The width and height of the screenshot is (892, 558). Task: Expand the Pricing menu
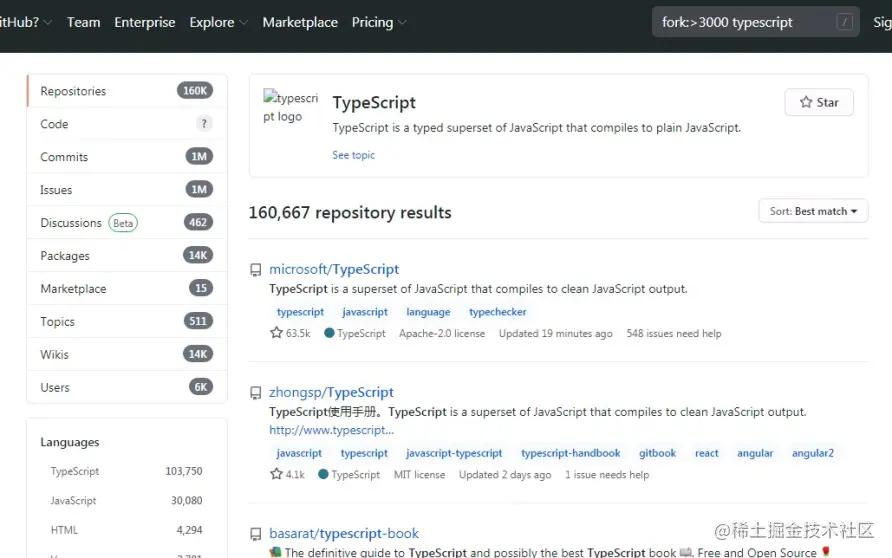click(x=379, y=22)
